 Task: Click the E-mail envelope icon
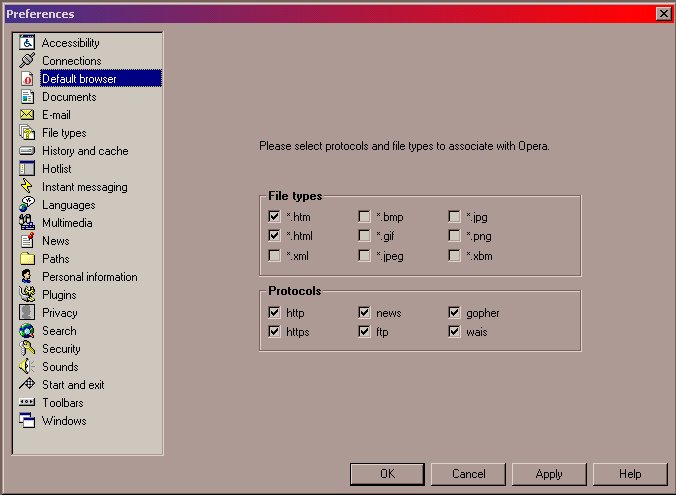[27, 115]
